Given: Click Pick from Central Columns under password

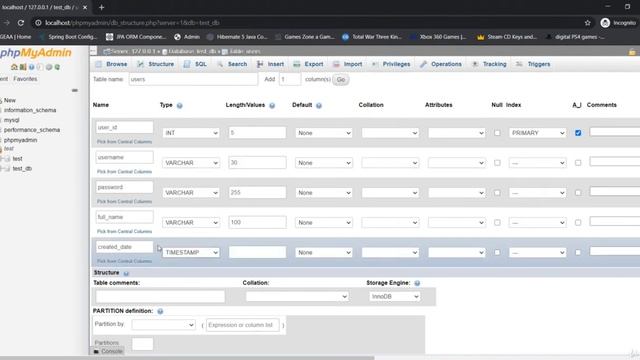Looking at the screenshot, I should tap(124, 202).
